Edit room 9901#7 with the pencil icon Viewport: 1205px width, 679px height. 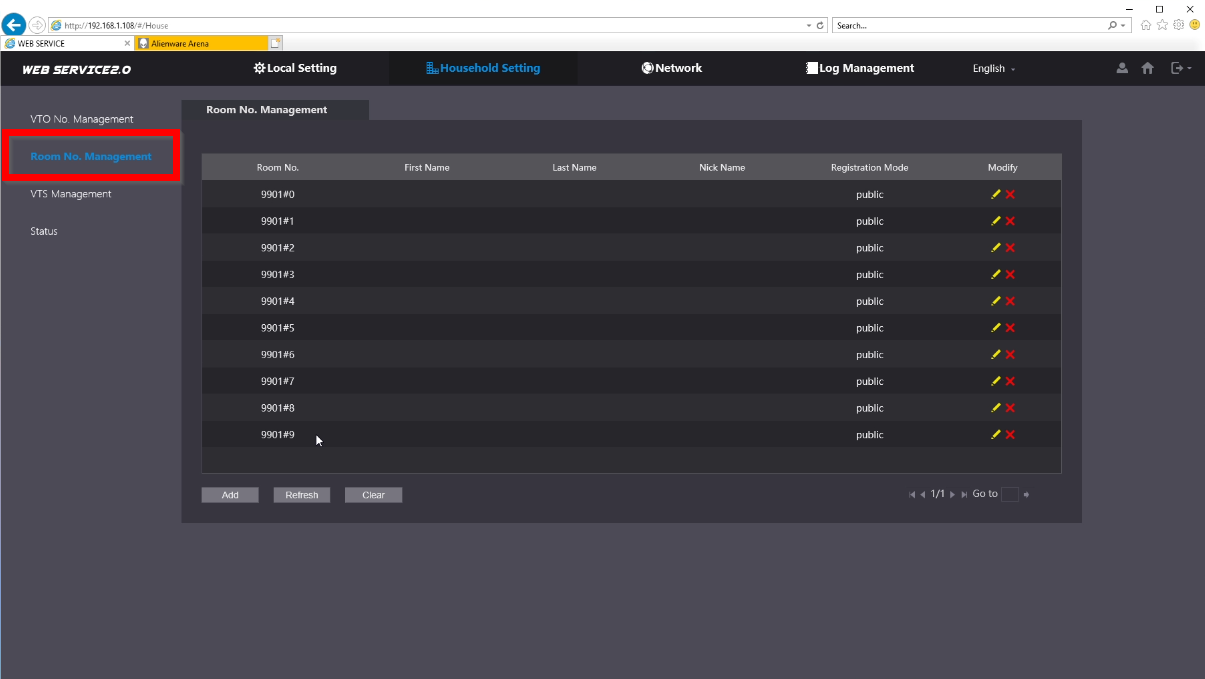[x=996, y=381]
